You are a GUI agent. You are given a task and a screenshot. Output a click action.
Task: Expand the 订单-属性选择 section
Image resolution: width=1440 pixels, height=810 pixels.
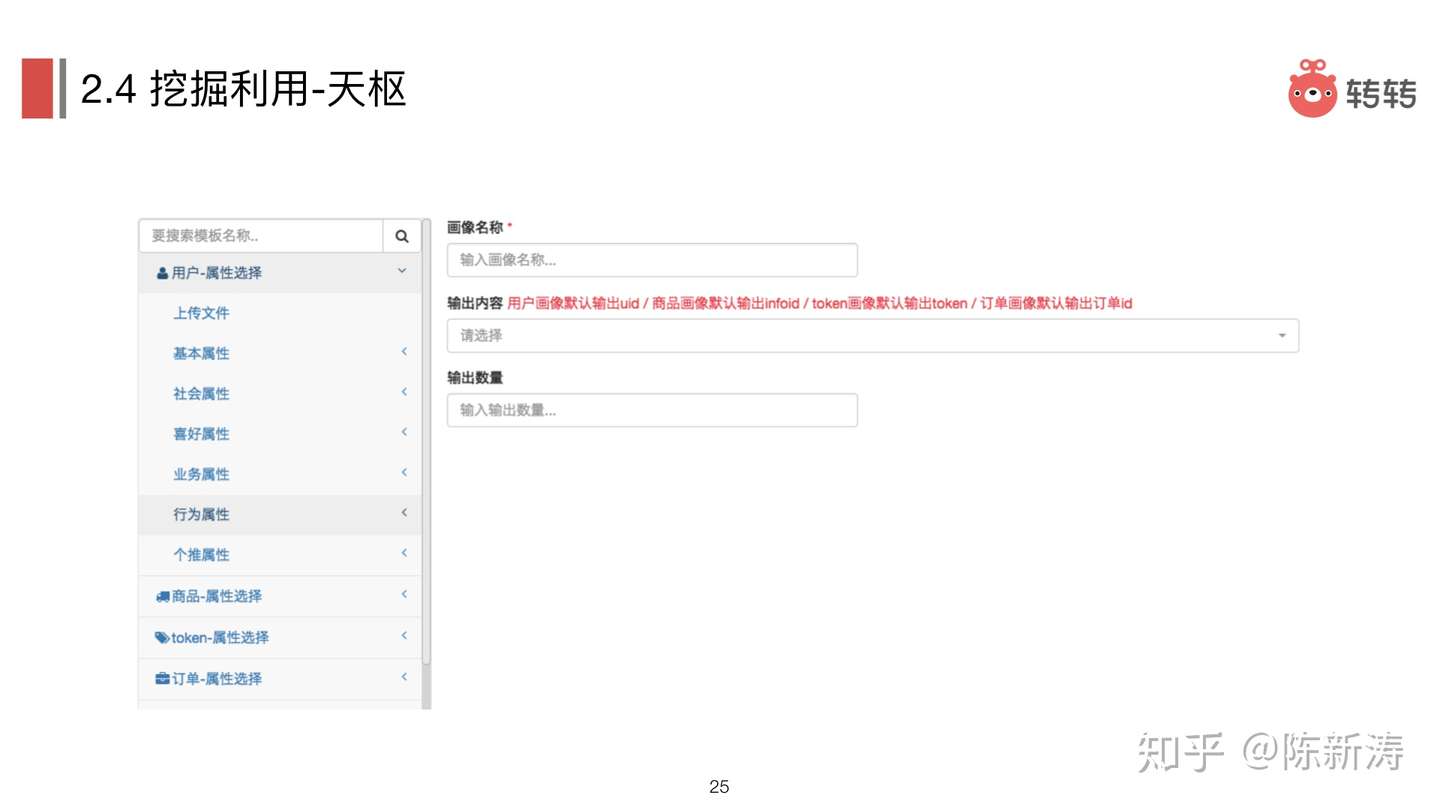coord(404,677)
